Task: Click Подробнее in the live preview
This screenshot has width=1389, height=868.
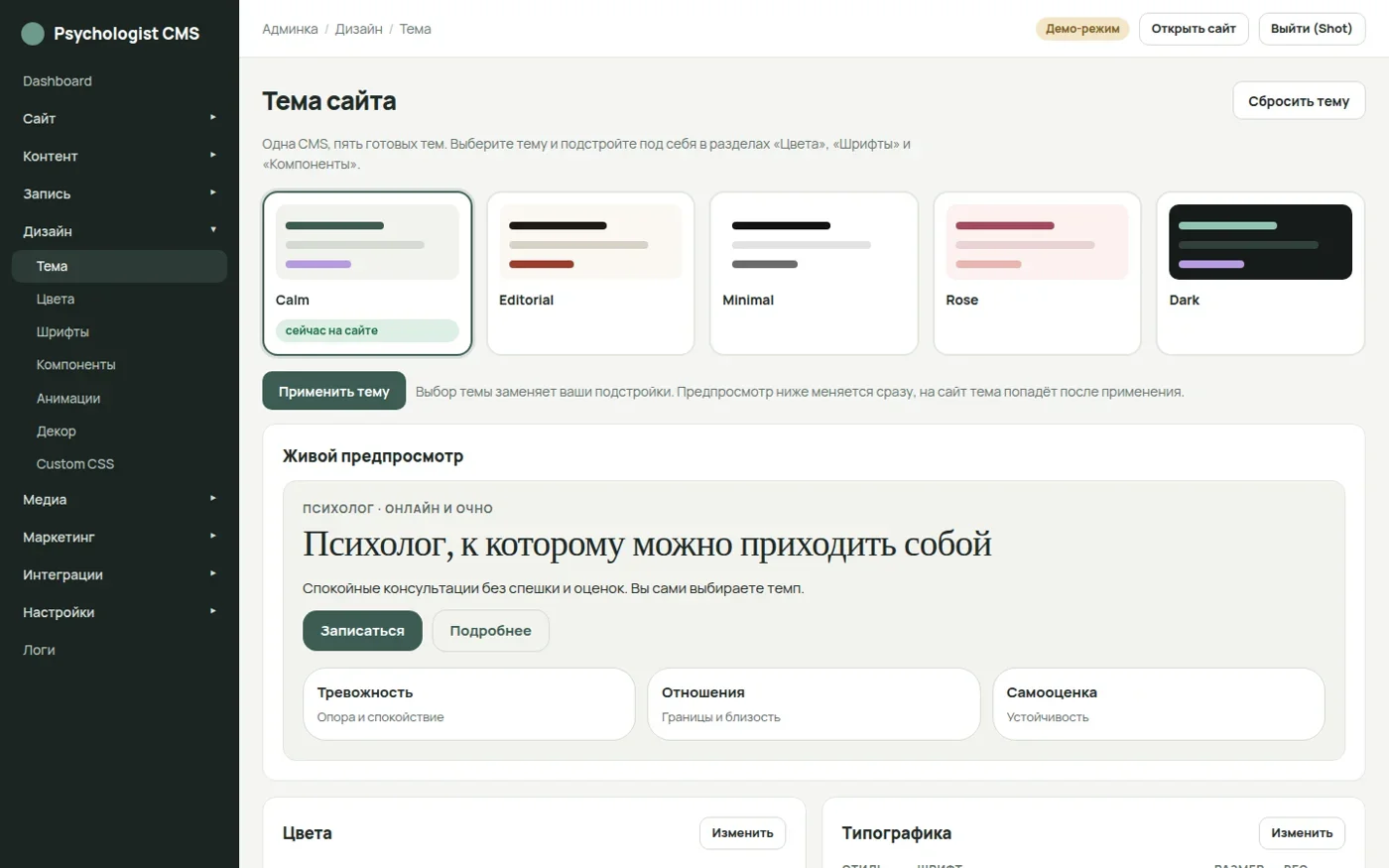Action: coord(490,631)
